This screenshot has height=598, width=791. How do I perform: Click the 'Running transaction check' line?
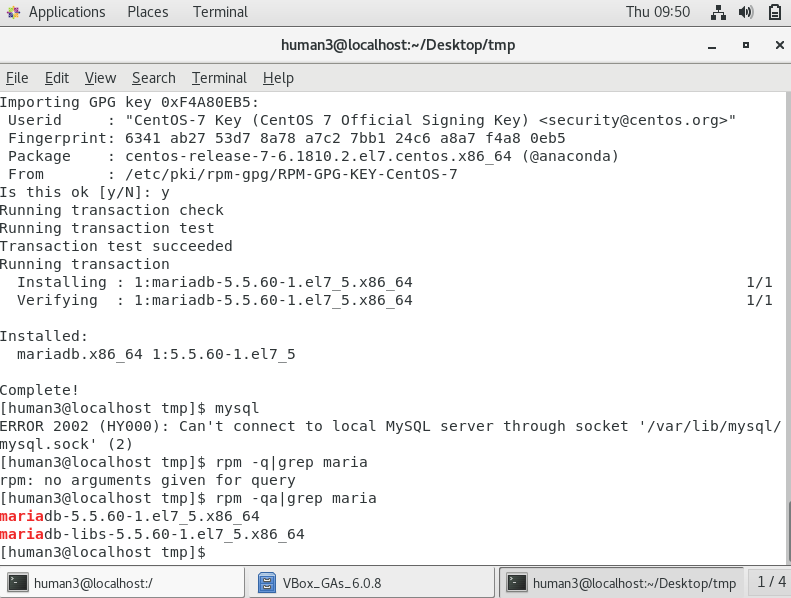111,210
